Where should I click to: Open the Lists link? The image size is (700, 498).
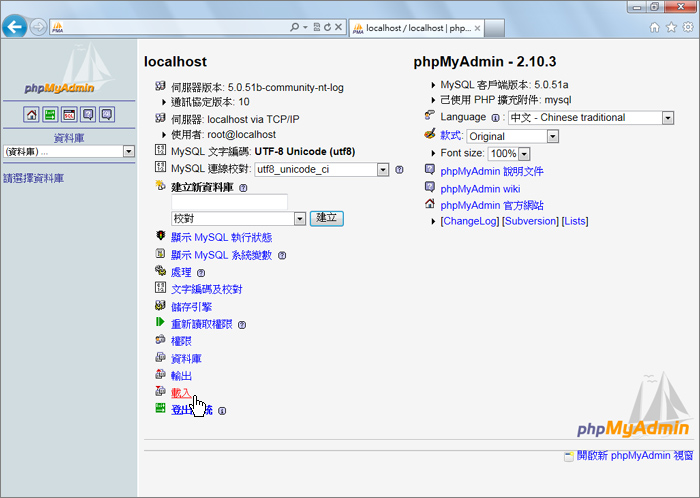coord(575,221)
